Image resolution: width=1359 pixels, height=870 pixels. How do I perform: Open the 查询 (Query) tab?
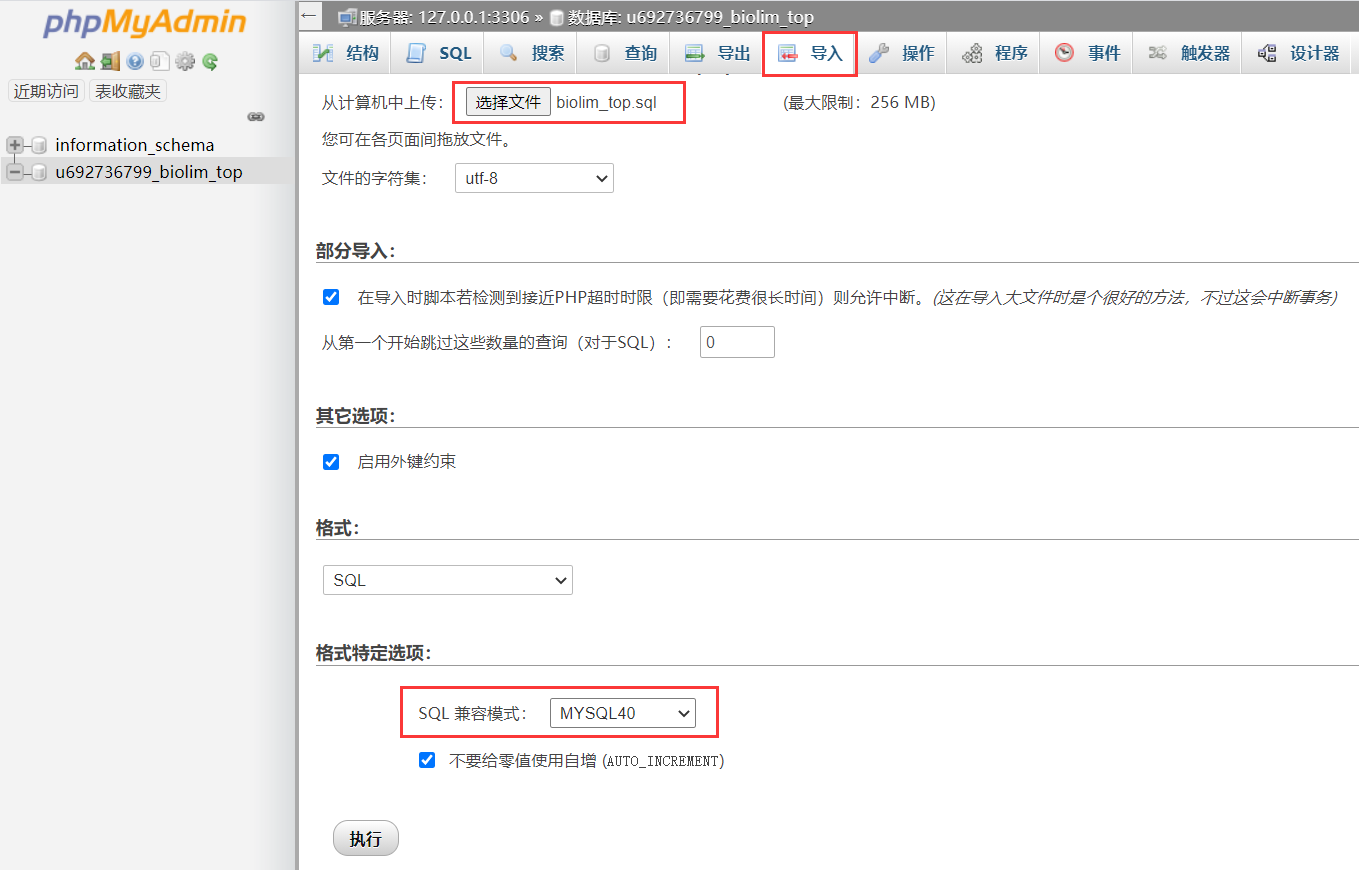click(x=624, y=53)
